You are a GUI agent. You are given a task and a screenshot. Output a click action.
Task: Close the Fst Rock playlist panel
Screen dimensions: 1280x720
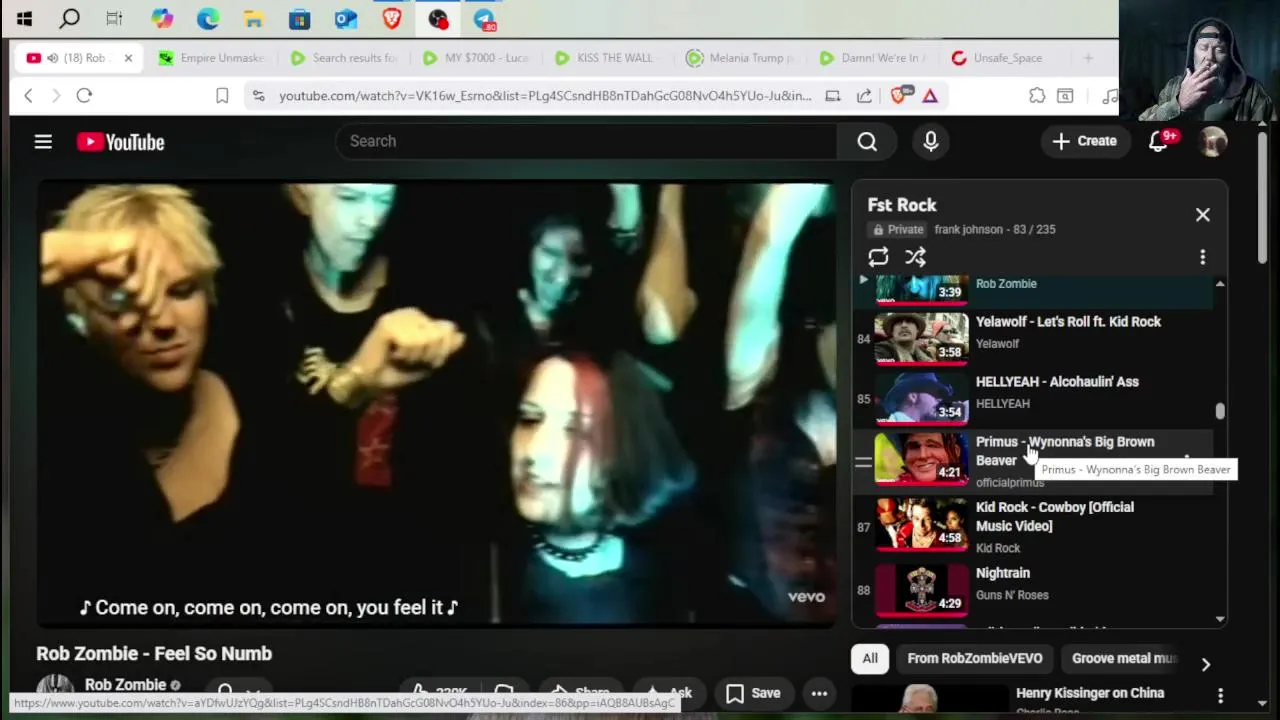coord(1202,215)
